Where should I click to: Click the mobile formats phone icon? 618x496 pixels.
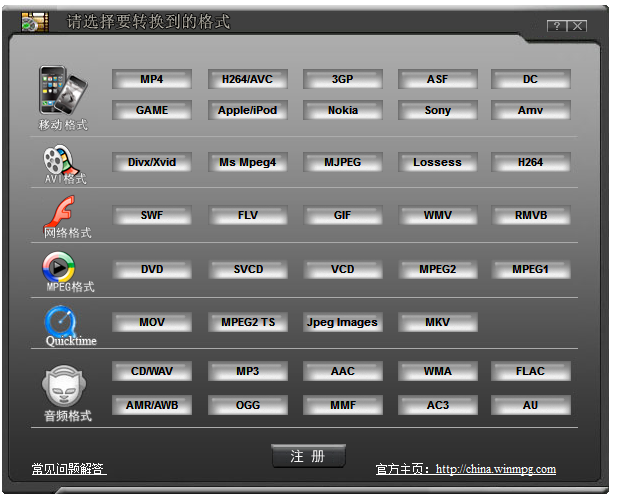pyautogui.click(x=63, y=91)
